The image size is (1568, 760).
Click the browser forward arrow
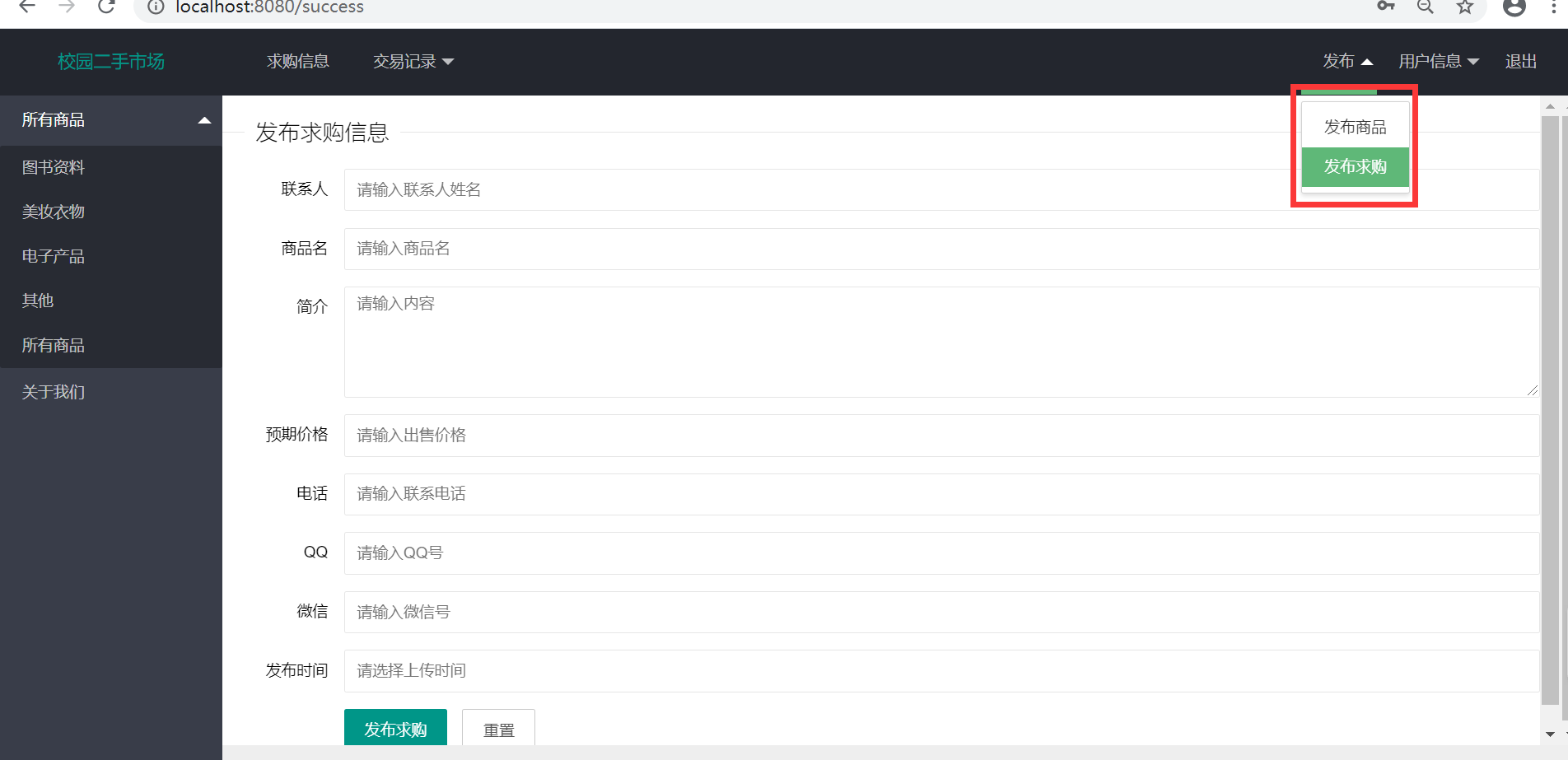tap(67, 7)
